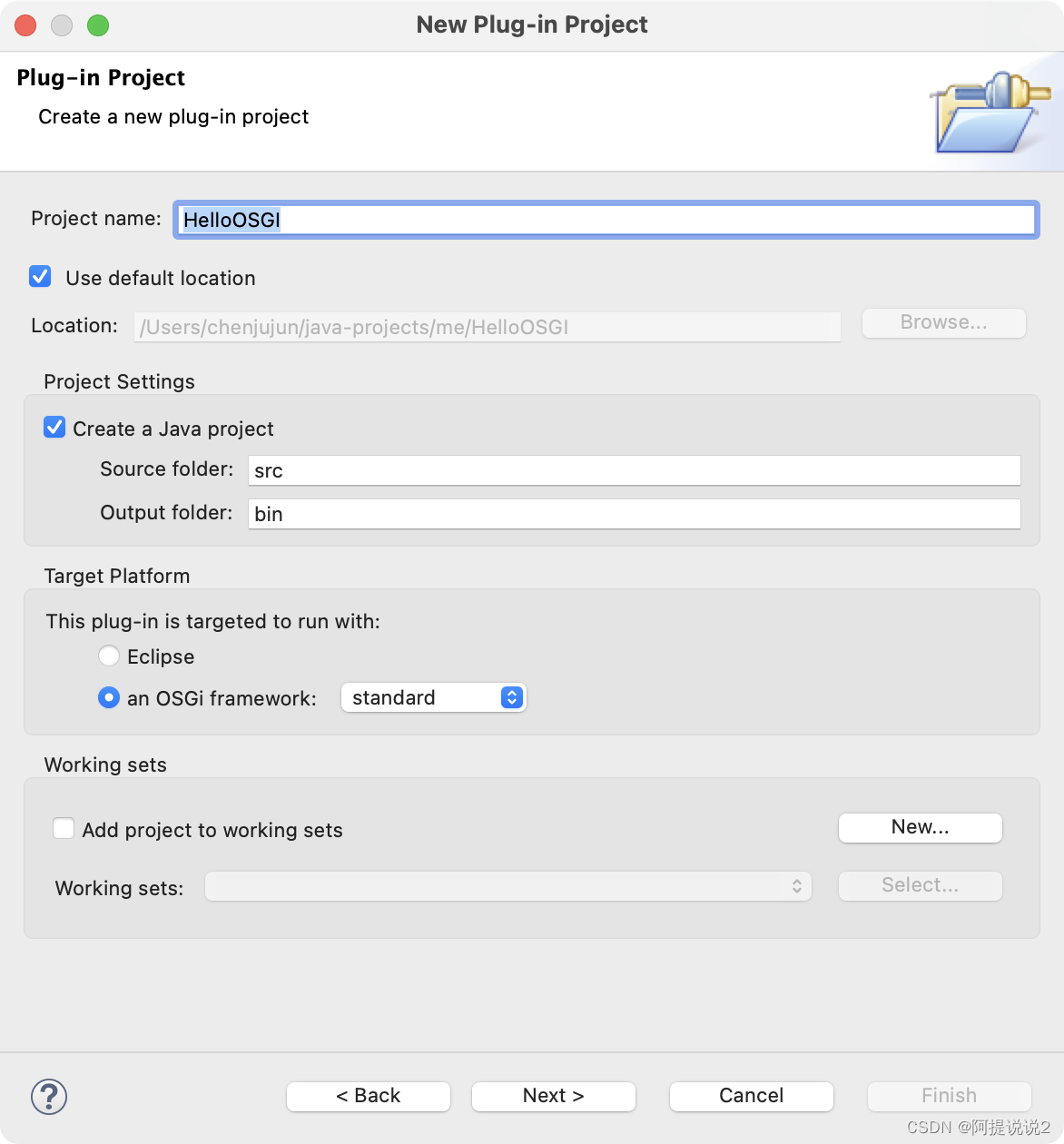Image resolution: width=1064 pixels, height=1144 pixels.
Task: Cancel the New Plug-in Project wizard
Action: point(751,1096)
